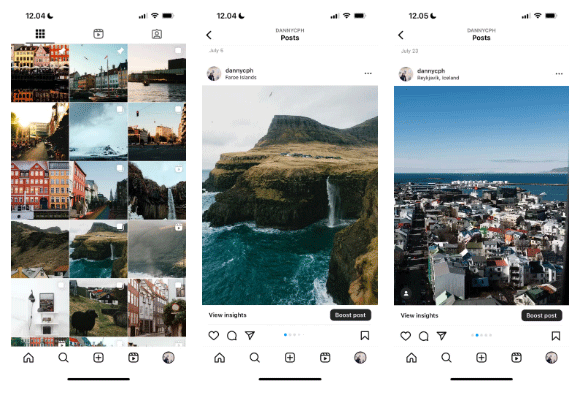Open the black sheep photo thumbnail
The image size is (576, 394).
98,307
